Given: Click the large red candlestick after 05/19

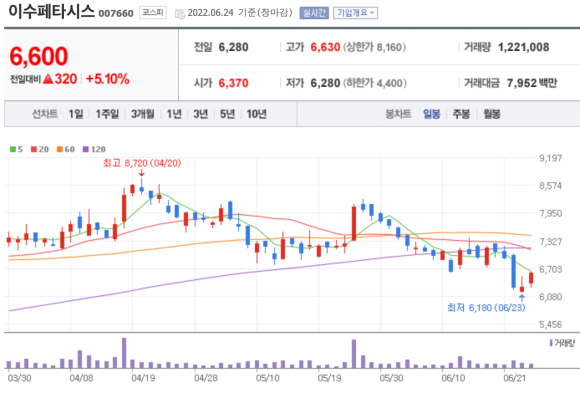Looking at the screenshot, I should (x=354, y=223).
